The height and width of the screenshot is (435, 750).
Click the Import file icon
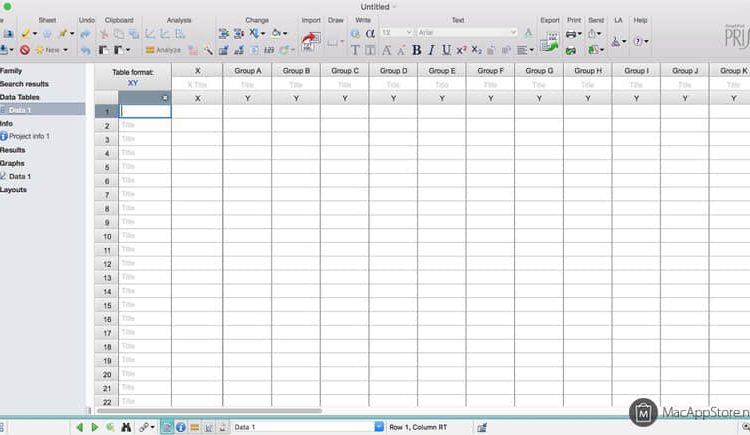point(310,42)
